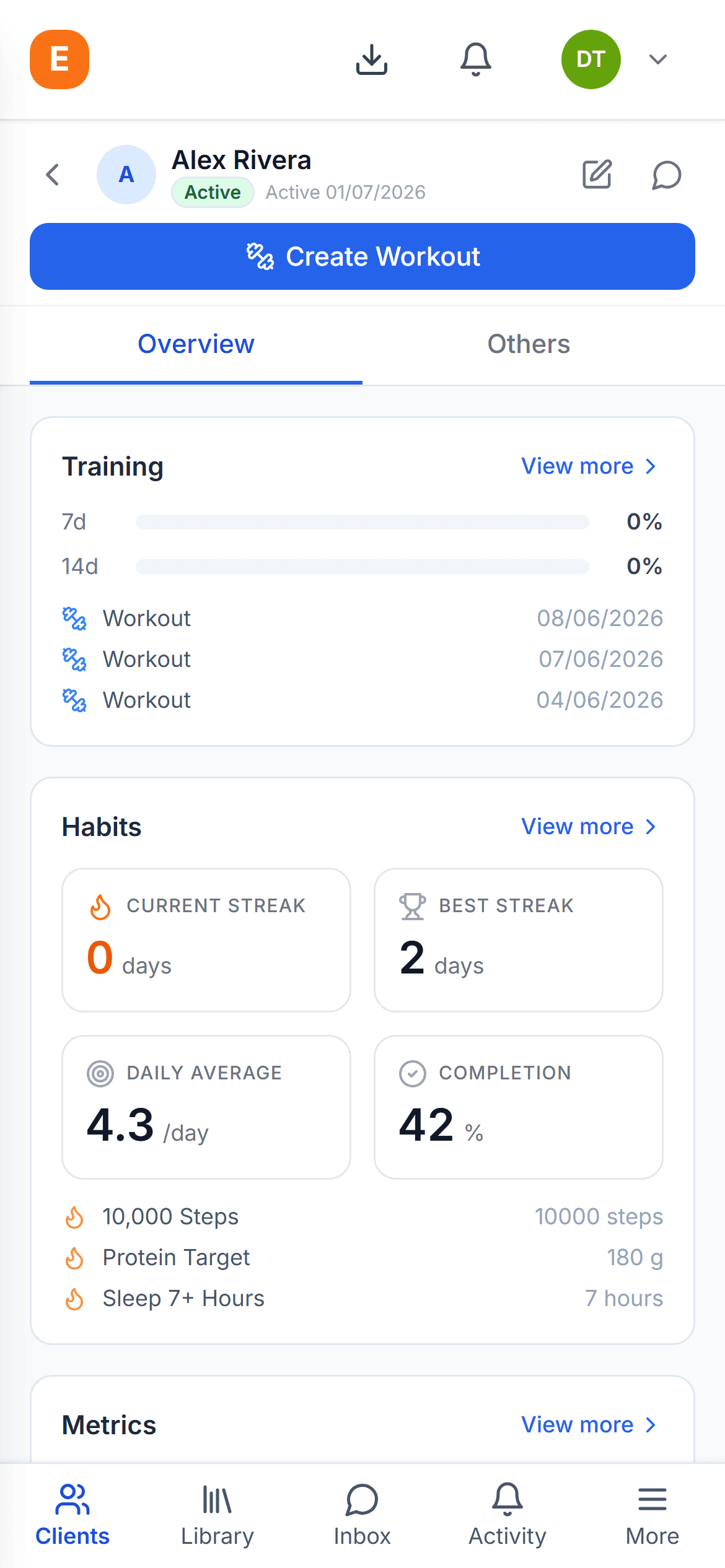The height and width of the screenshot is (1568, 725).
Task: Open notifications bell in top bar
Action: [476, 59]
